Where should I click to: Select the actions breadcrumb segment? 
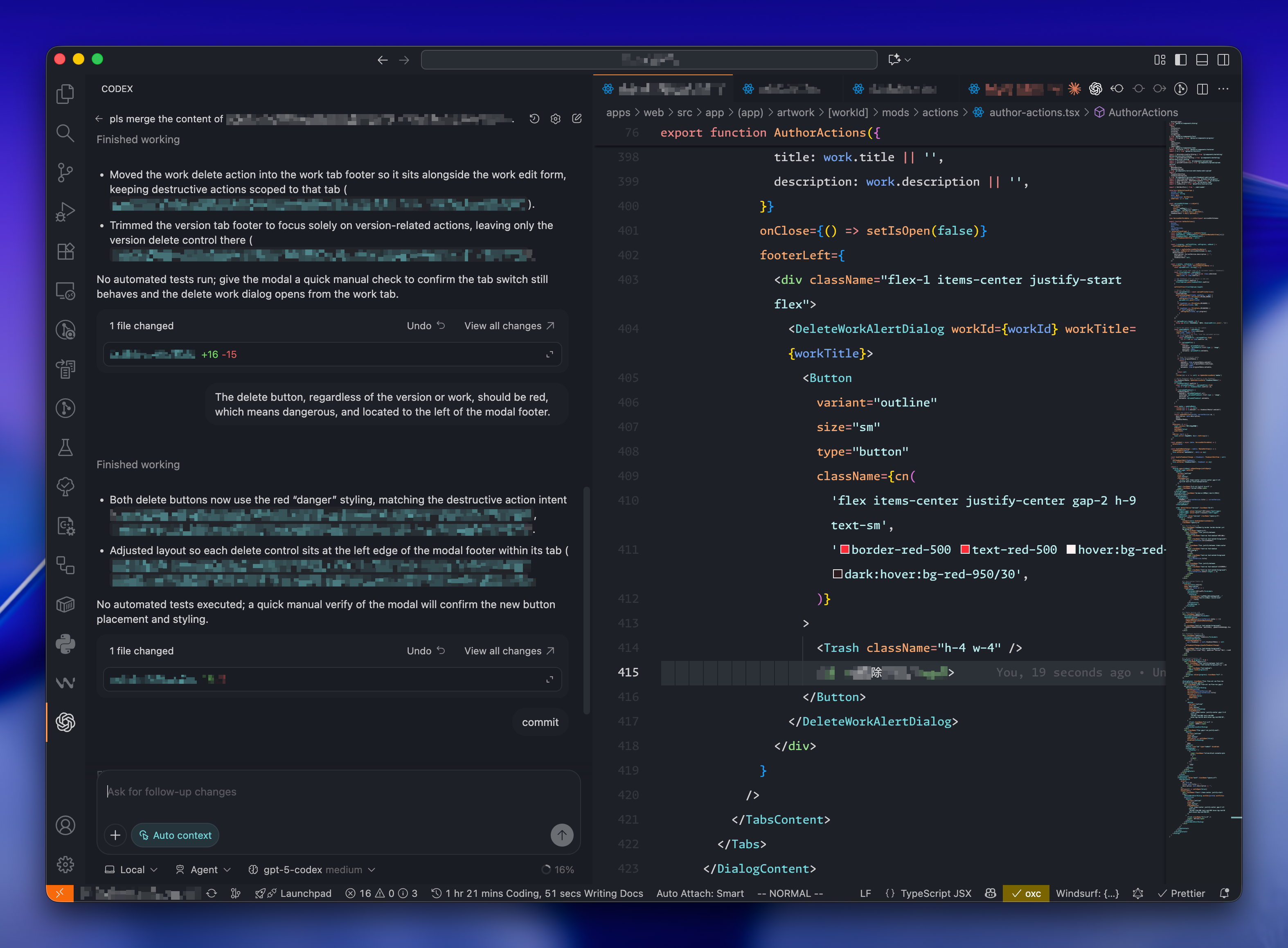coord(939,112)
